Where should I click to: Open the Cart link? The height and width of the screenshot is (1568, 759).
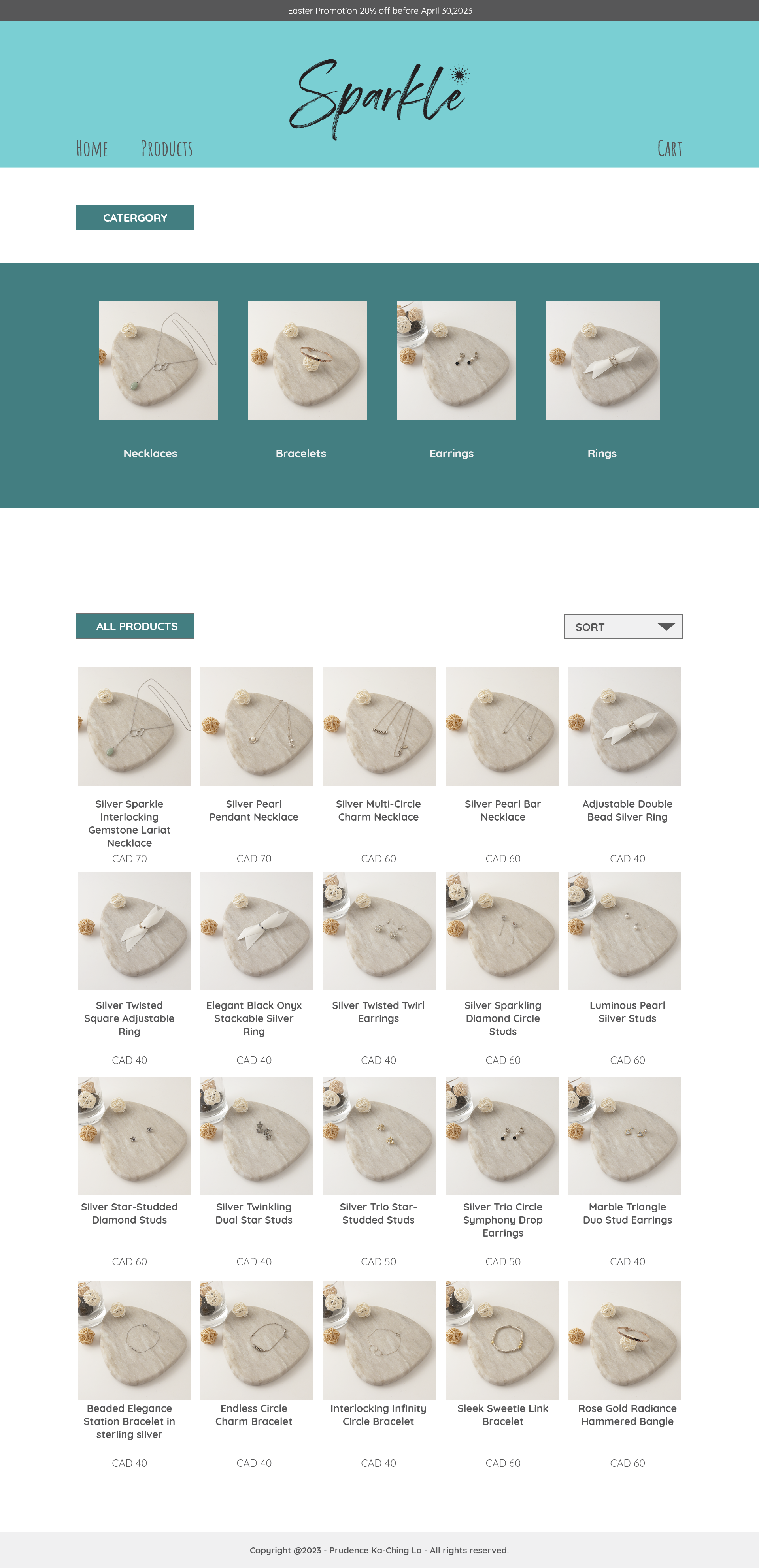[x=669, y=149]
